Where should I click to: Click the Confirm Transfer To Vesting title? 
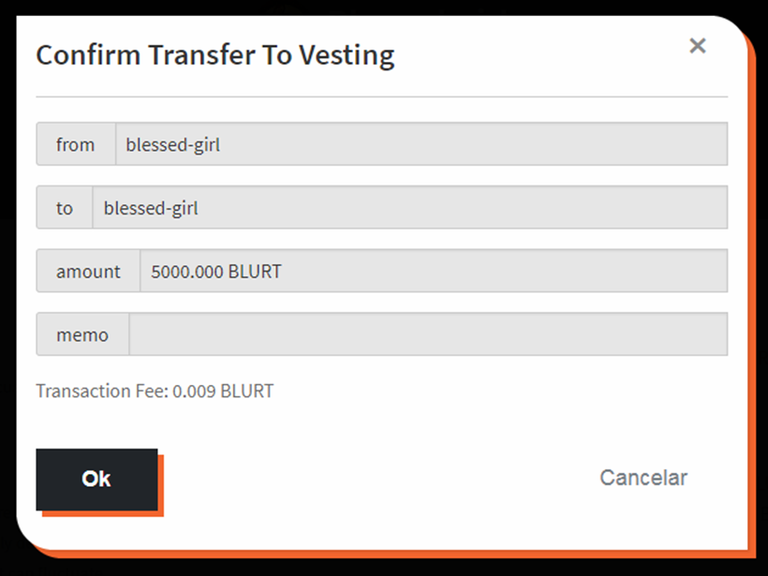pos(216,55)
